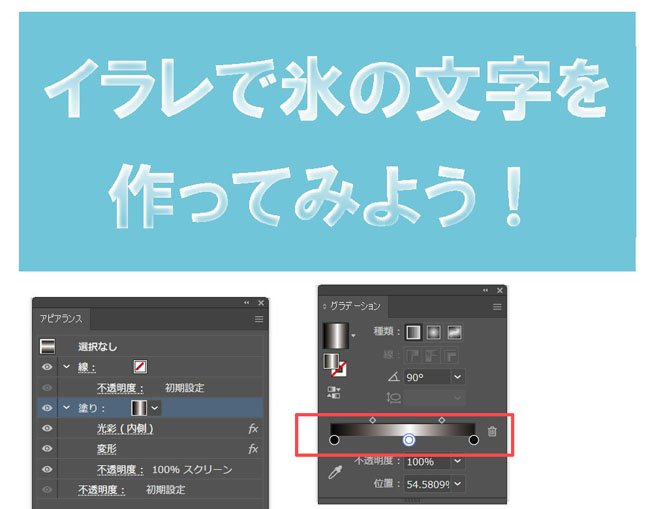Pick the eyedropper color picker icon
This screenshot has width=650, height=509.
click(335, 473)
